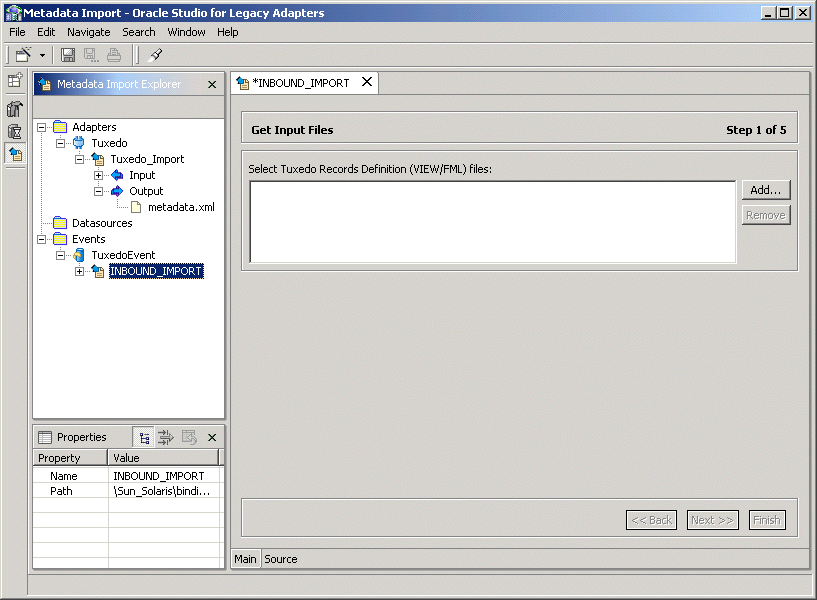Collapse the Tuxedo adapter node
The image size is (817, 600).
60,143
